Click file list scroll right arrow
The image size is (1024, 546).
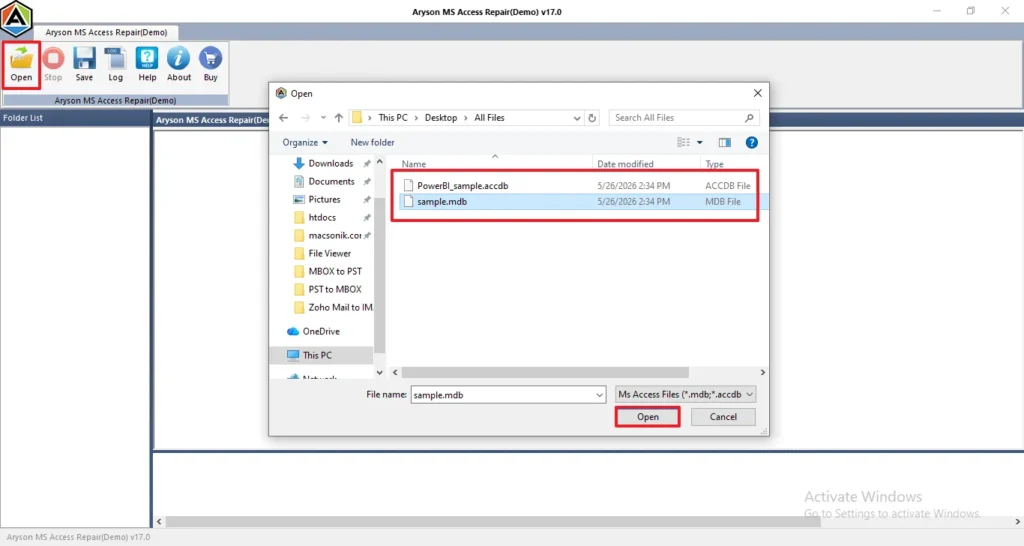762,372
